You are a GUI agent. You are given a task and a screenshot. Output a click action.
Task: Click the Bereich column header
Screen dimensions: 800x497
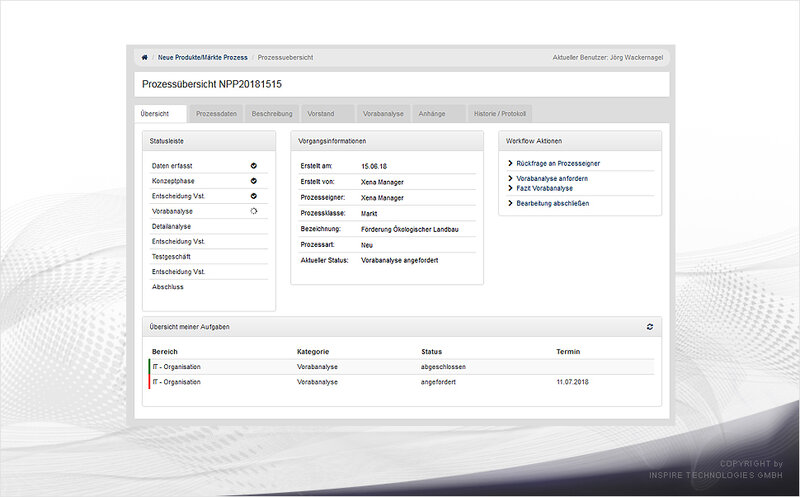coord(165,352)
